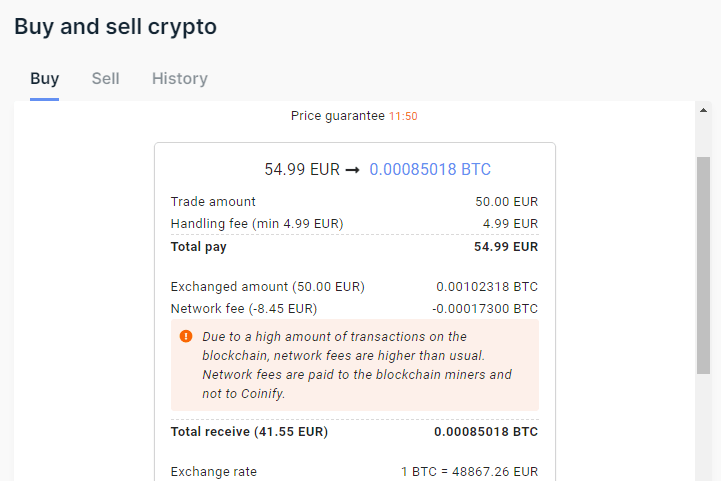721x481 pixels.
Task: Select the Trade amount label
Action: point(213,202)
